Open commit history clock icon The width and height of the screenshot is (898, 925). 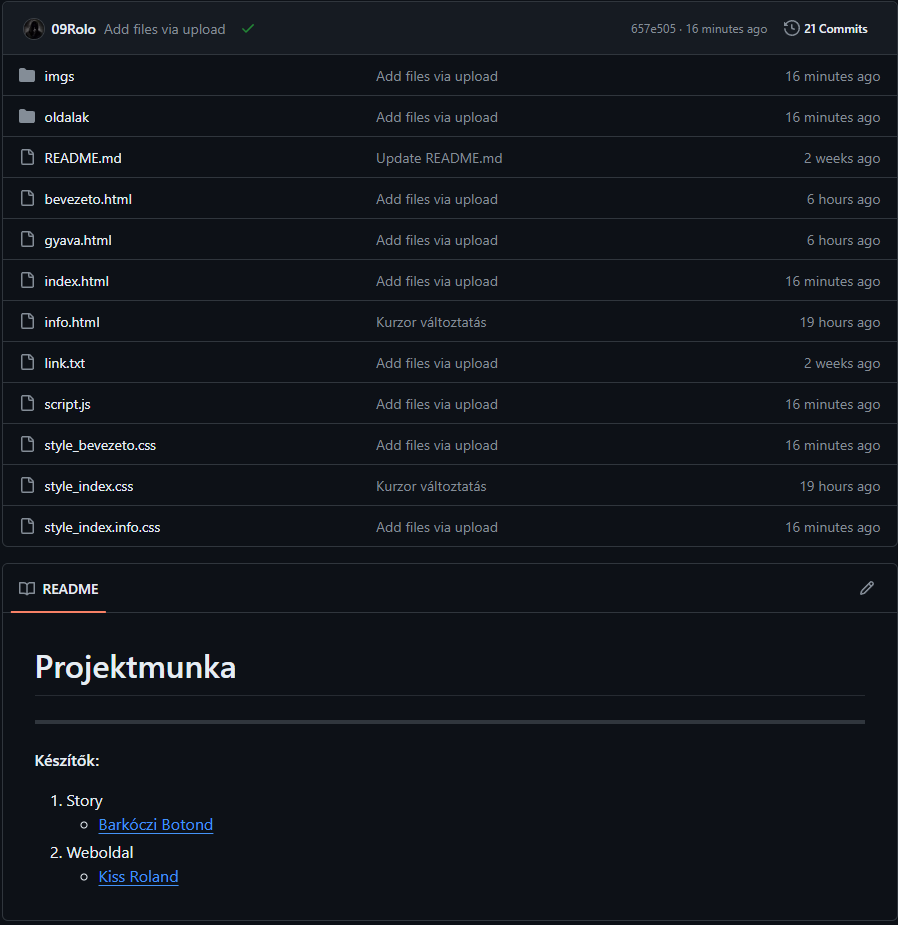coord(792,29)
